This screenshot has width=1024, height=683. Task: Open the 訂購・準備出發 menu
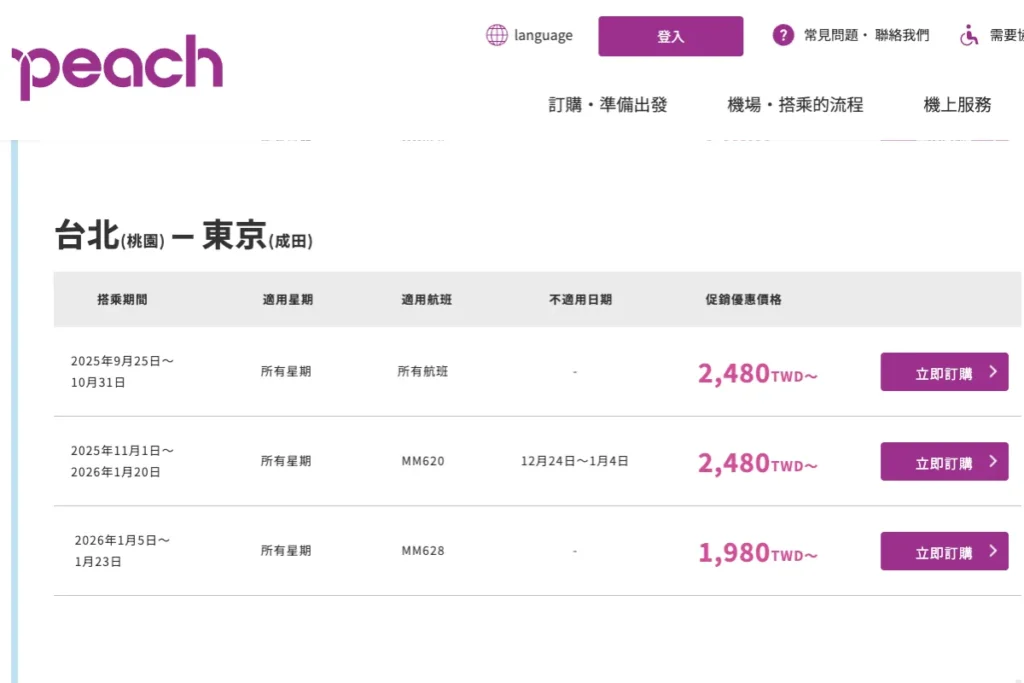[x=607, y=104]
